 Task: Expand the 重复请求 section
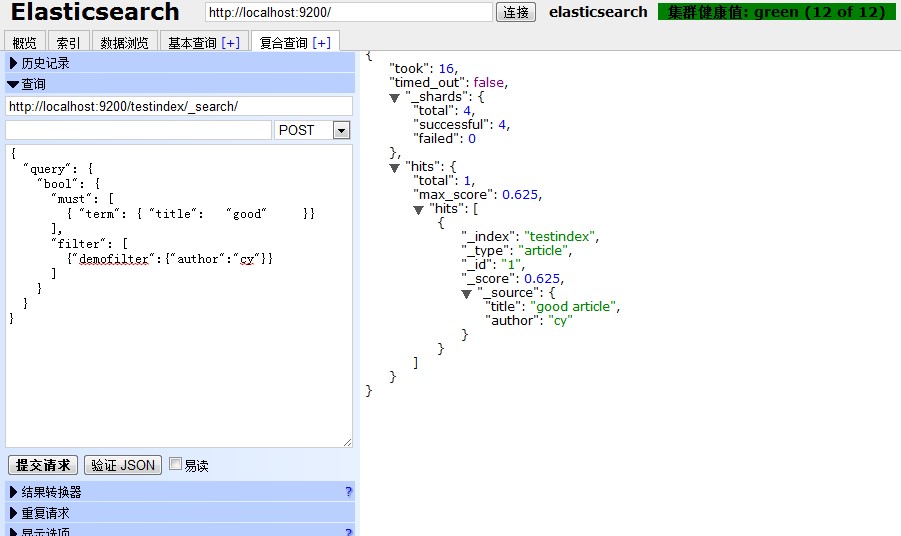pos(46,513)
